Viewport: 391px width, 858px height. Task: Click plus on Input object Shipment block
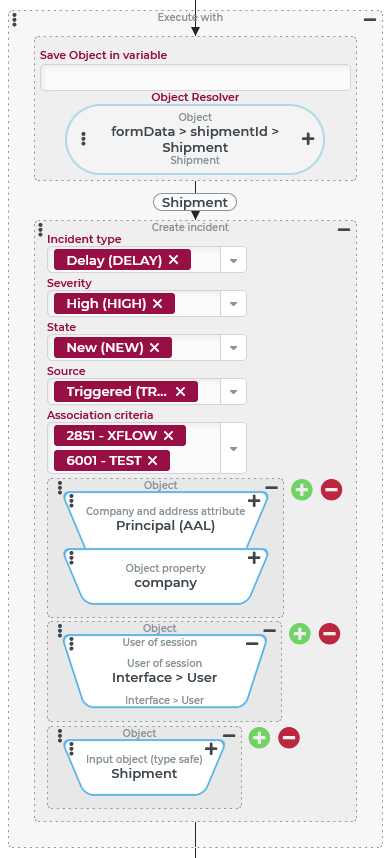pos(211,749)
